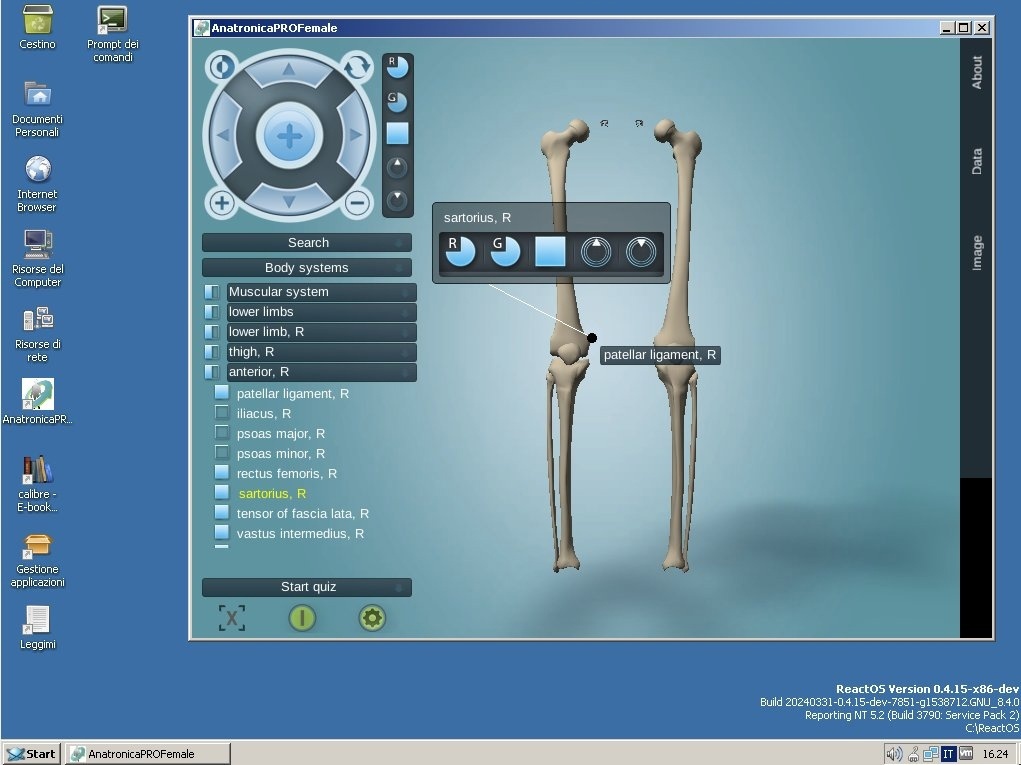Screen dimensions: 1021x765
Task: Click the reset rotation arrows icon
Action: click(357, 66)
